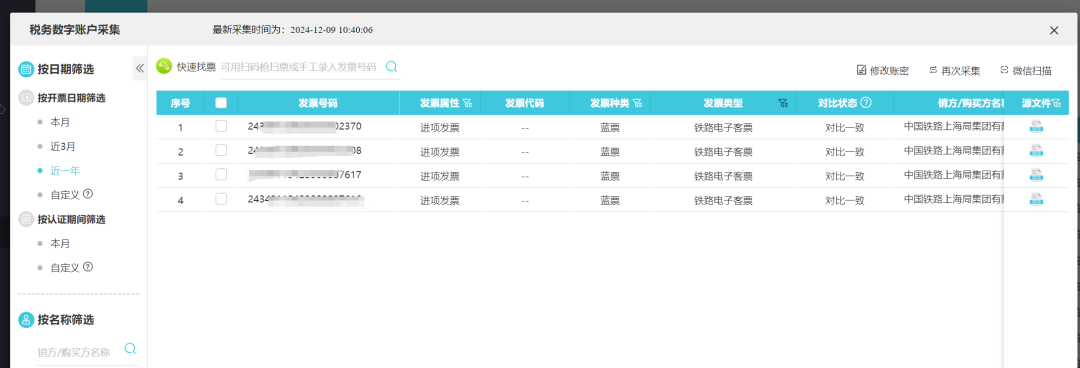Select 自定义 under 按认证期间筛选
This screenshot has height=368, width=1080.
(x=65, y=267)
